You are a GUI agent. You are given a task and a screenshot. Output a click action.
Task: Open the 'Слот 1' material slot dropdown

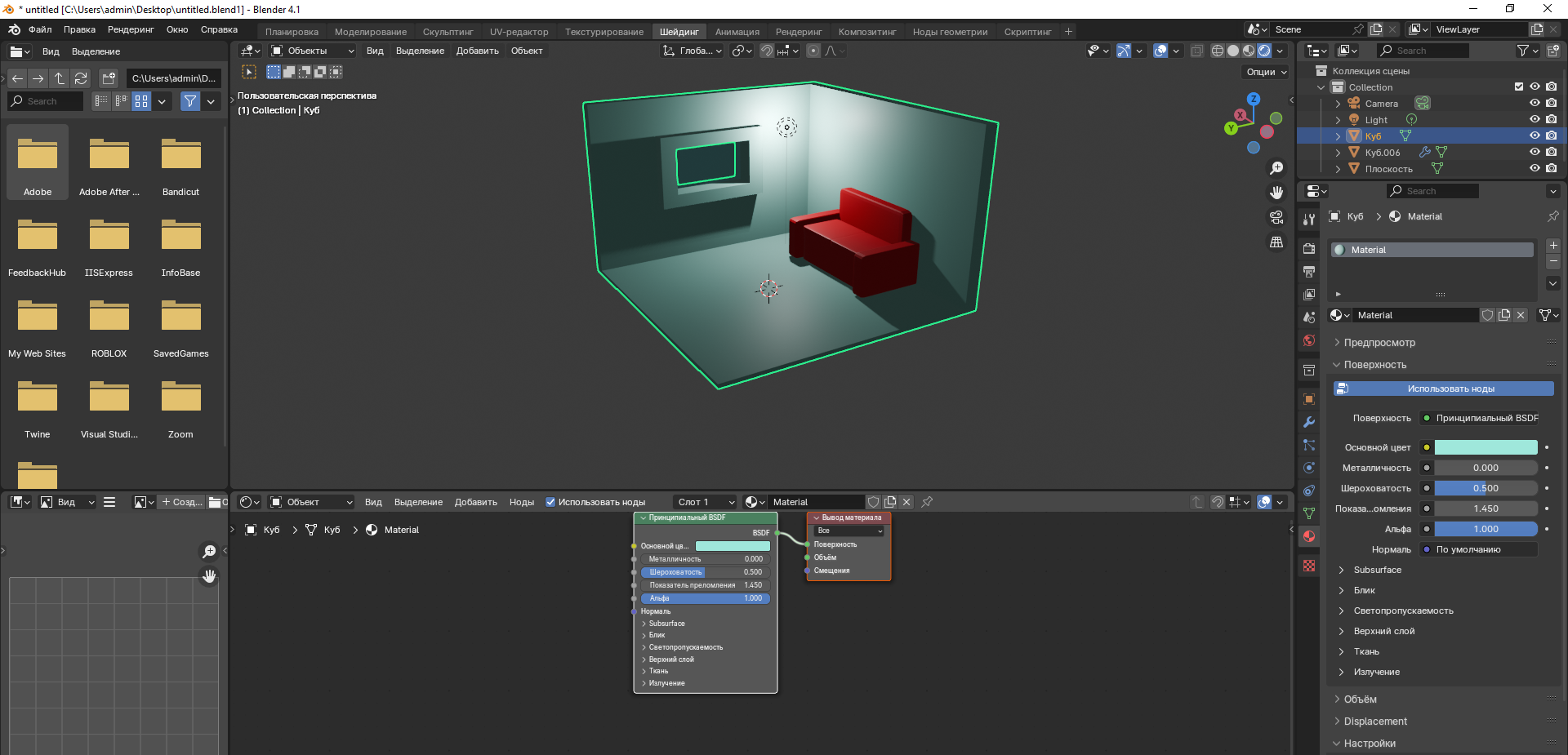pyautogui.click(x=706, y=502)
